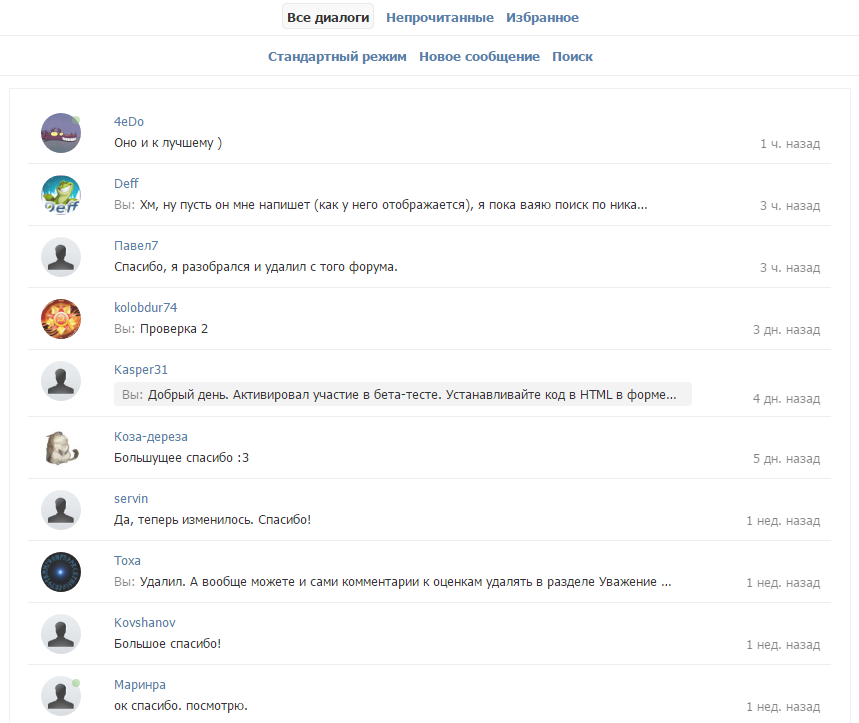Image resolution: width=859 pixels, height=723 pixels.
Task: Open Toxa's dark circular avatar
Action: coord(61,571)
